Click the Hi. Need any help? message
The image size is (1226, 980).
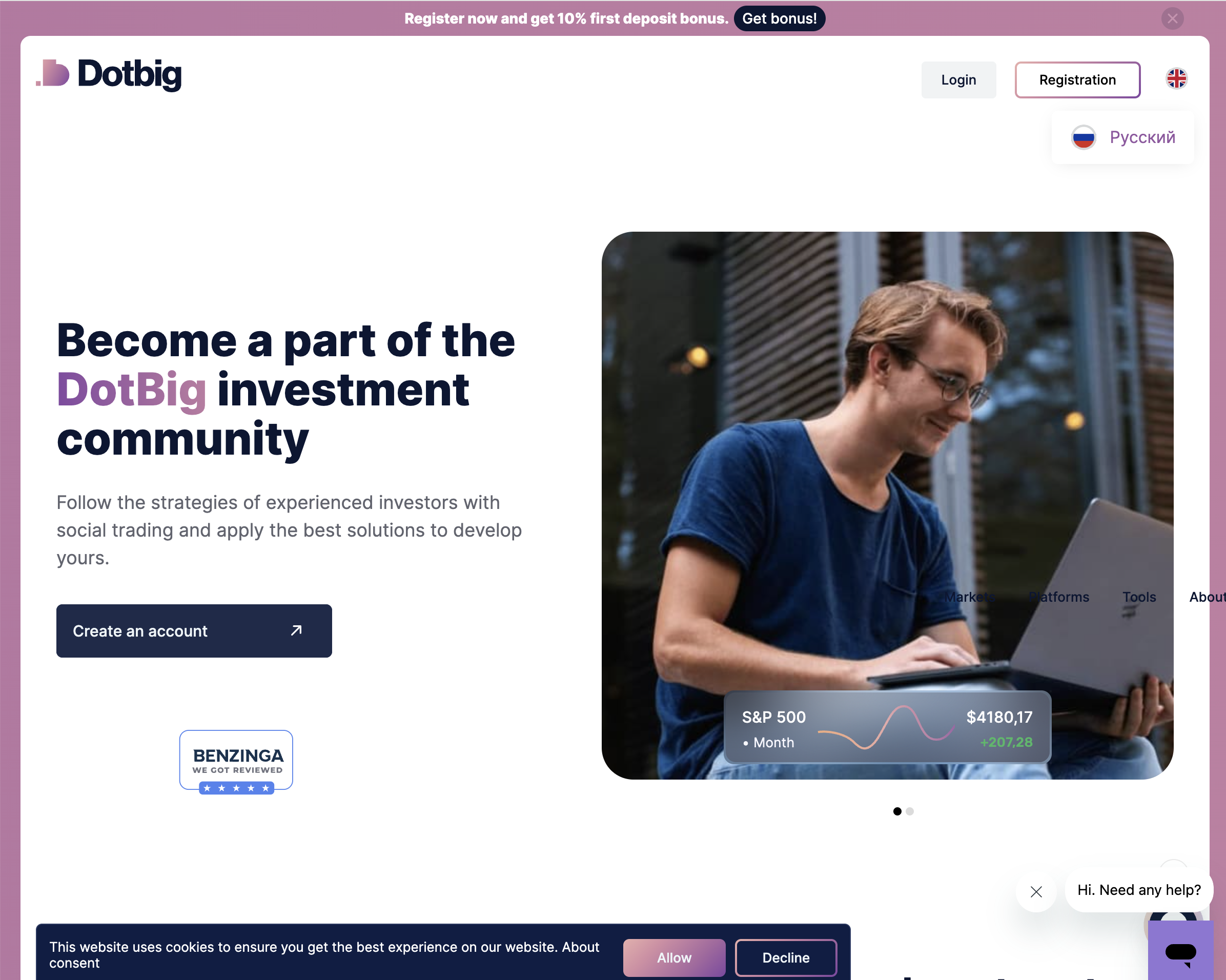coord(1138,890)
